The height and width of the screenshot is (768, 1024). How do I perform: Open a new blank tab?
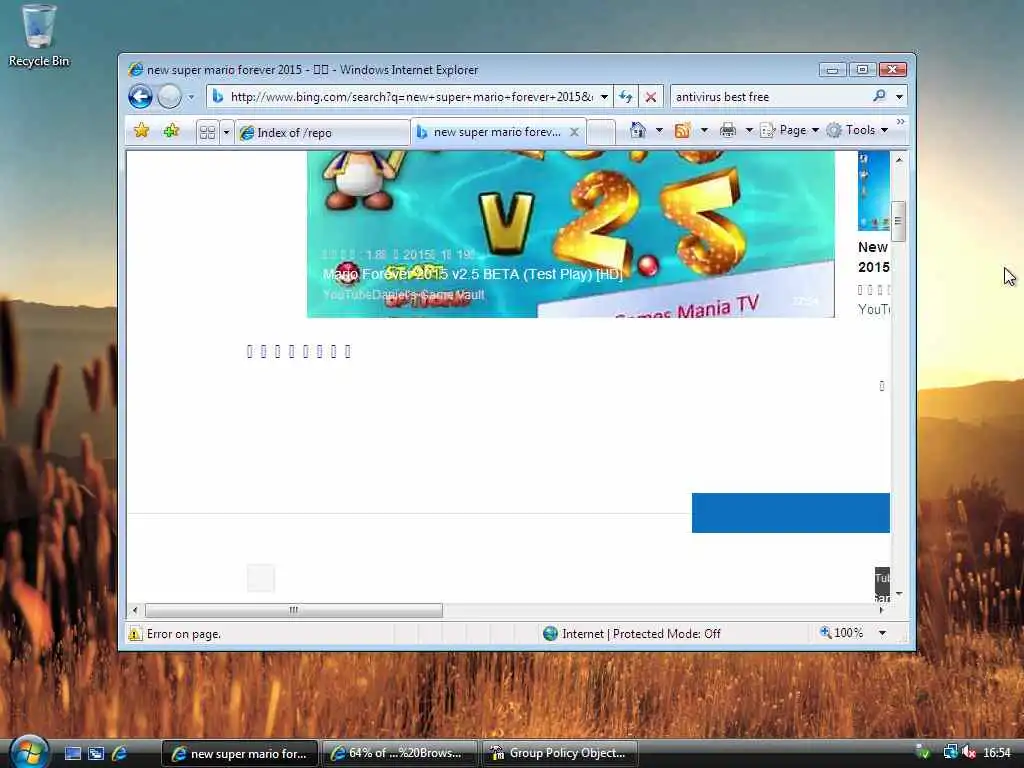[601, 133]
